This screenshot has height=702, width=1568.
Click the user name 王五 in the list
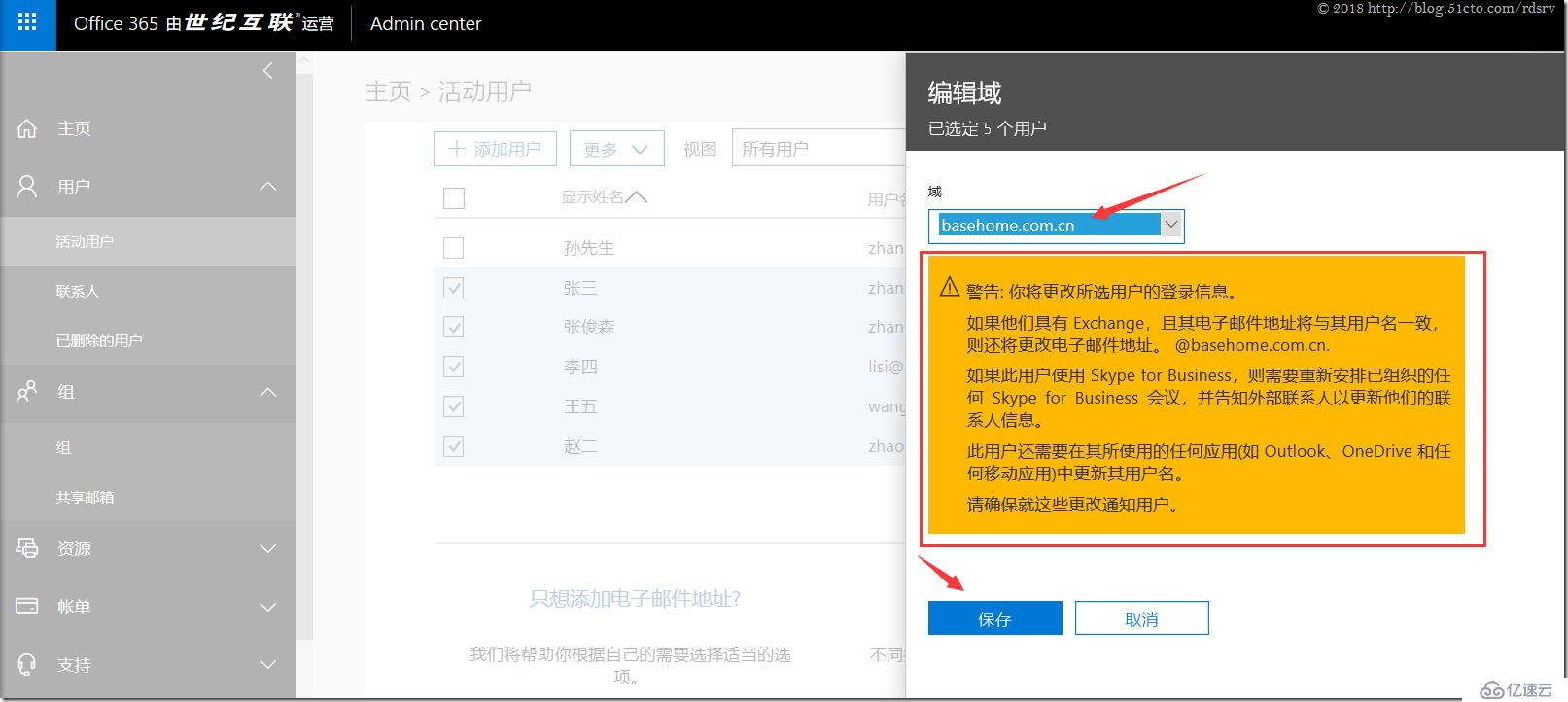coord(580,406)
